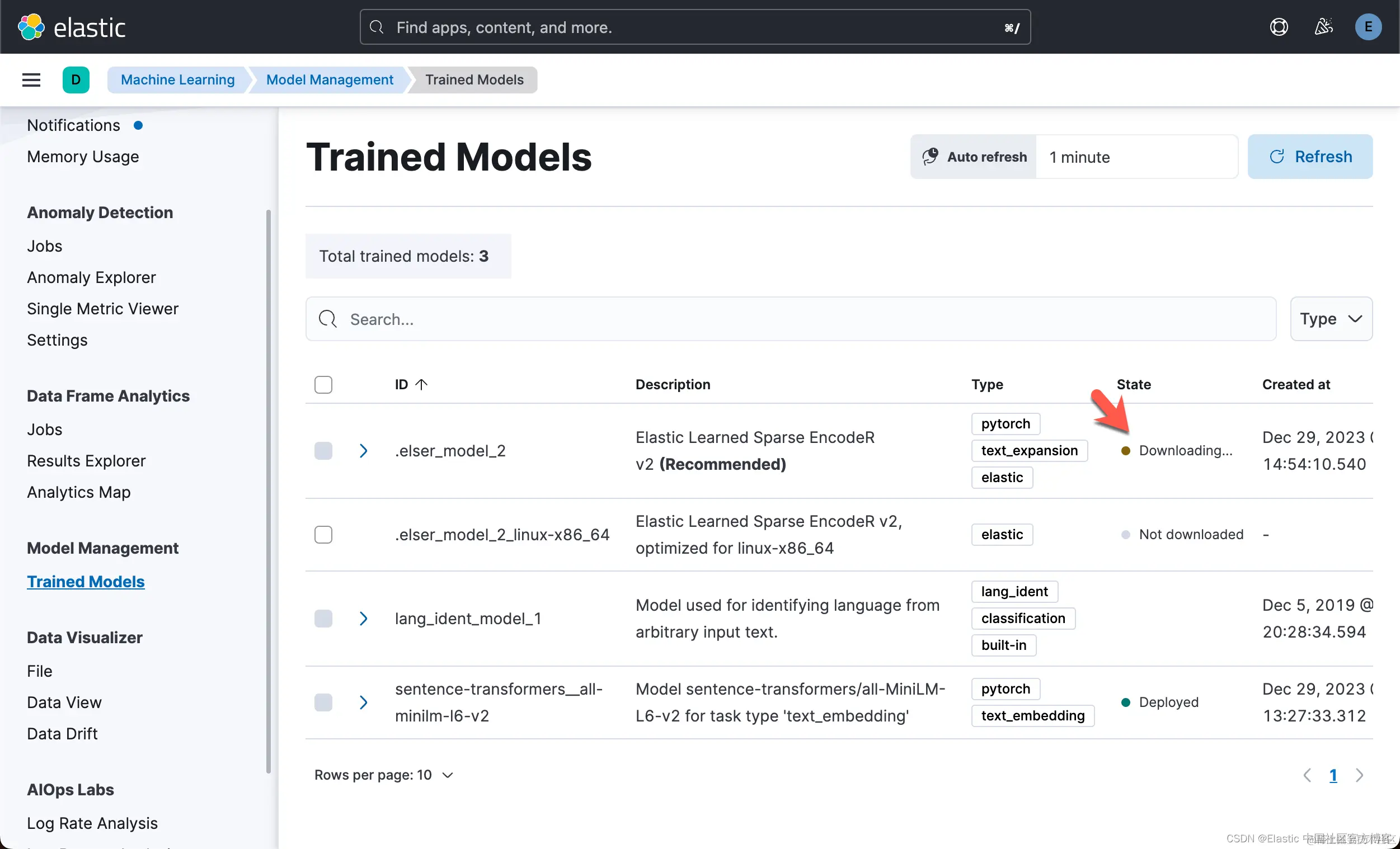Open the newsfeed celebration icon

[1323, 27]
